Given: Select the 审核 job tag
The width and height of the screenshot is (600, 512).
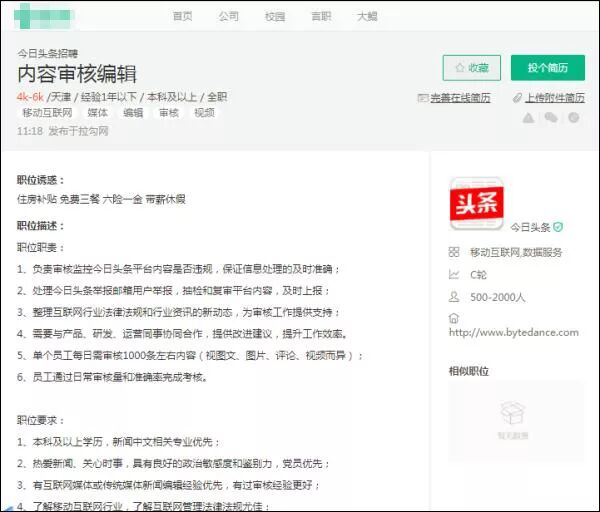Looking at the screenshot, I should click(x=168, y=113).
